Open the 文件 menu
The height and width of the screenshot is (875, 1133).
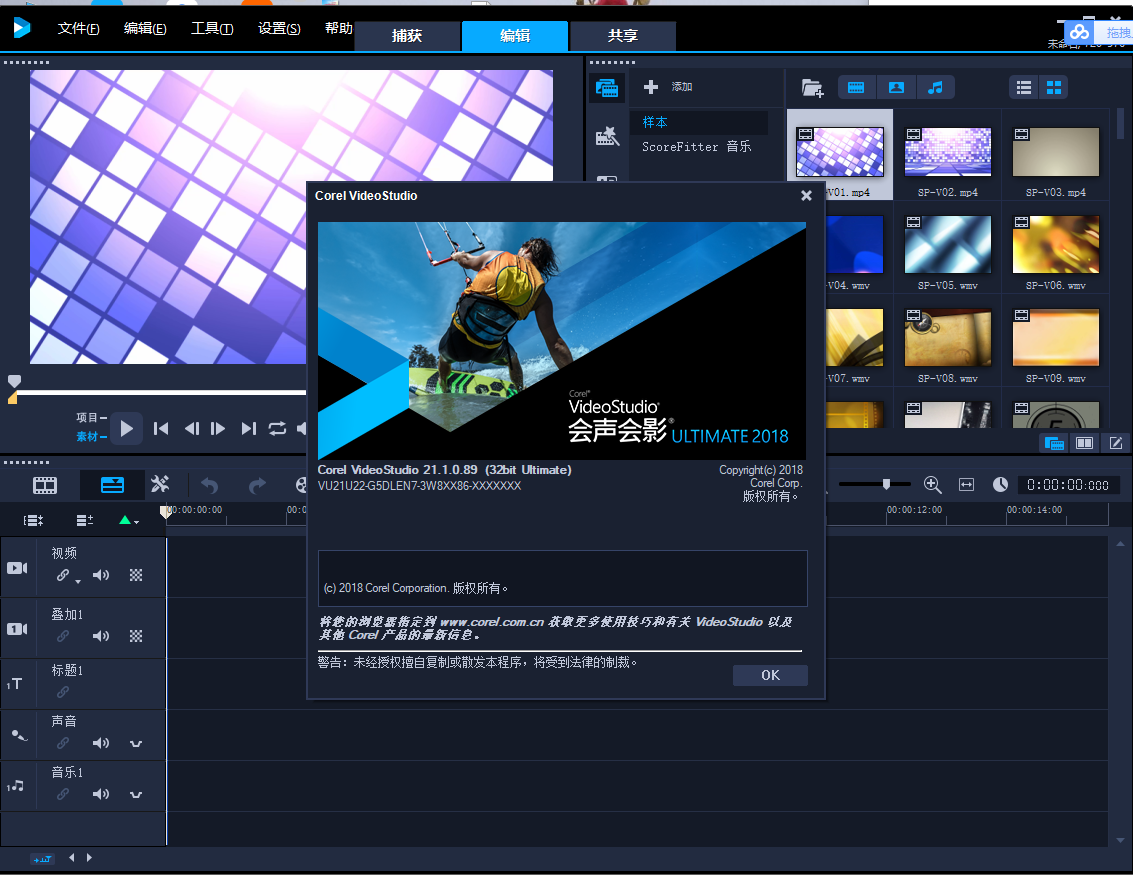78,28
